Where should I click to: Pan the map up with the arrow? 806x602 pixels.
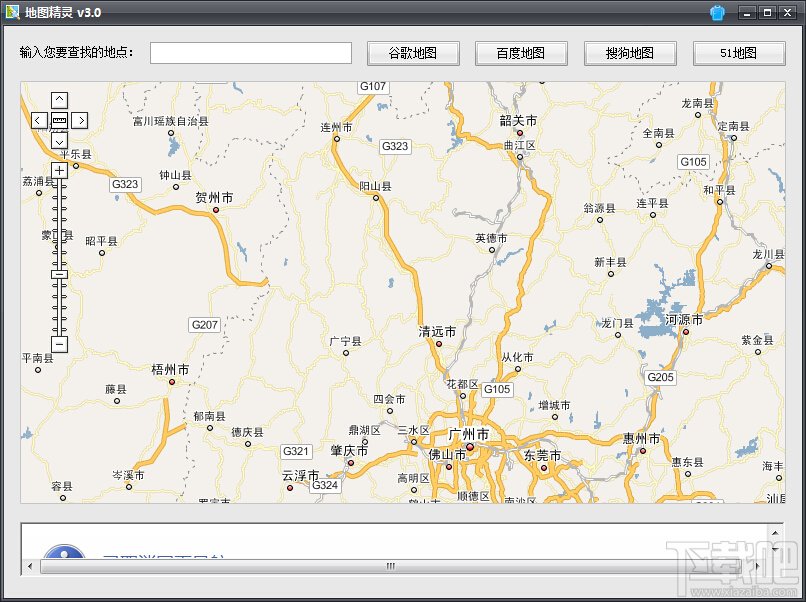60,100
